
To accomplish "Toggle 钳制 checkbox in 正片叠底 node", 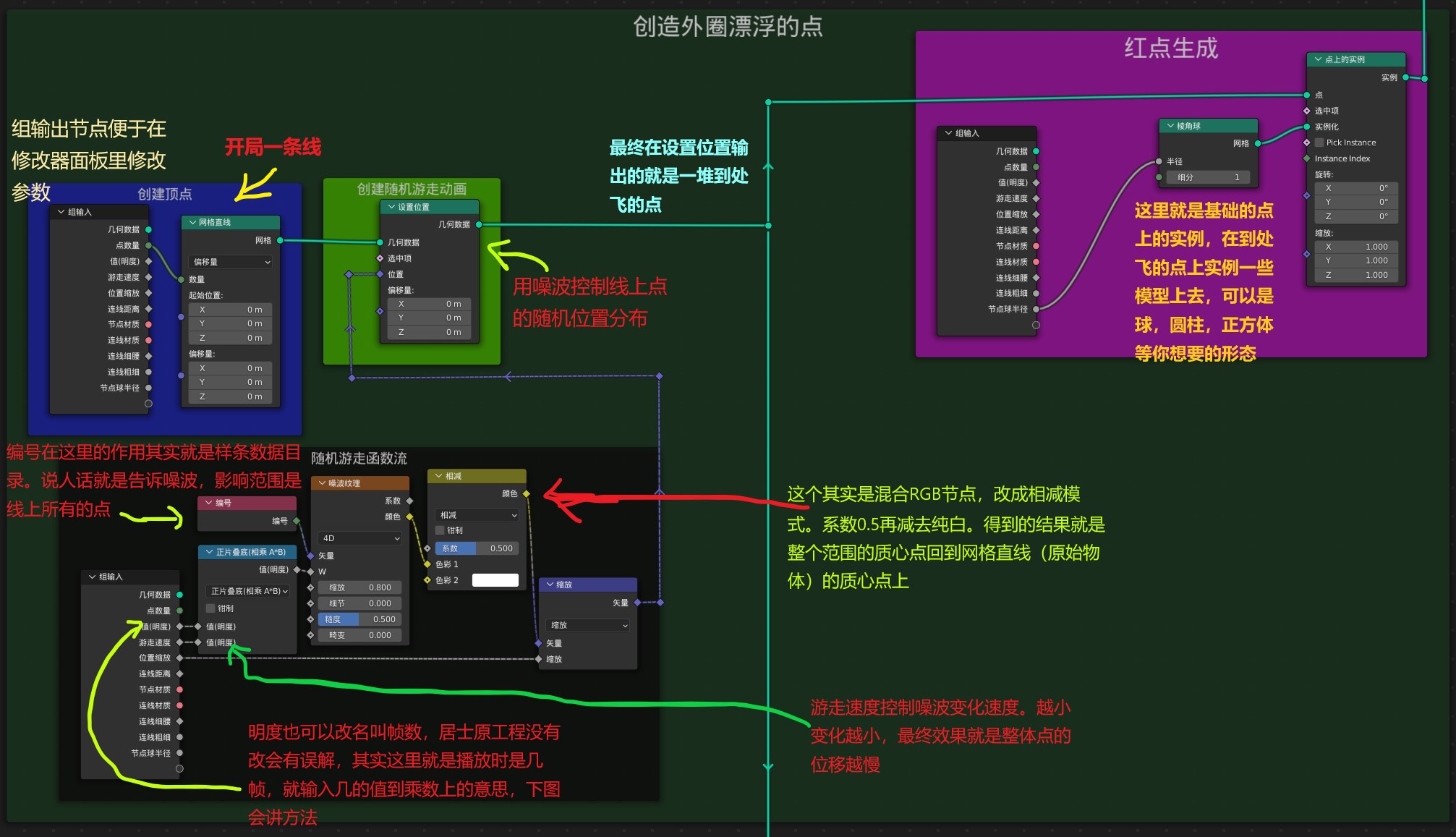I will [x=211, y=608].
